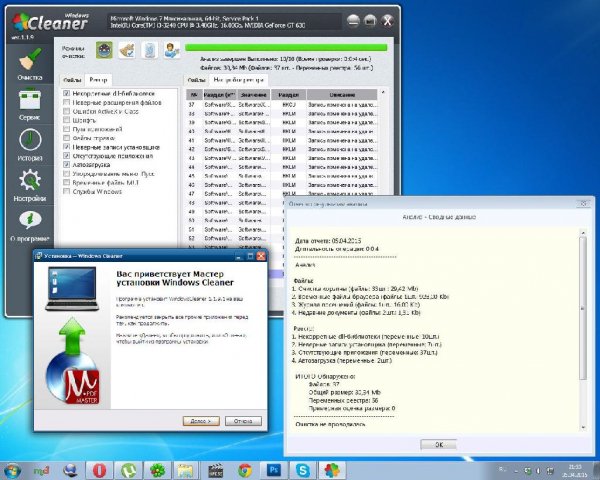Check Упорядочивание меню Пуск
600x480 pixels.
coord(67,174)
